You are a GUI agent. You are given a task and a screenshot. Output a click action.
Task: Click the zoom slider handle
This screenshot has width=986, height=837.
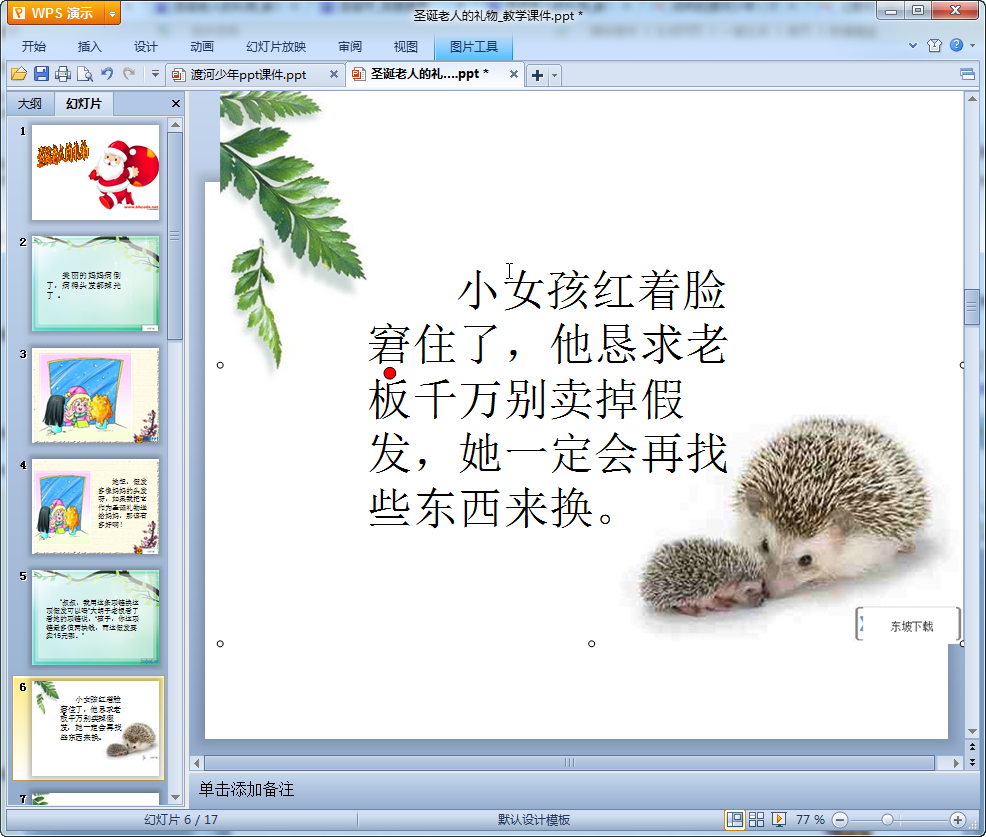point(887,819)
